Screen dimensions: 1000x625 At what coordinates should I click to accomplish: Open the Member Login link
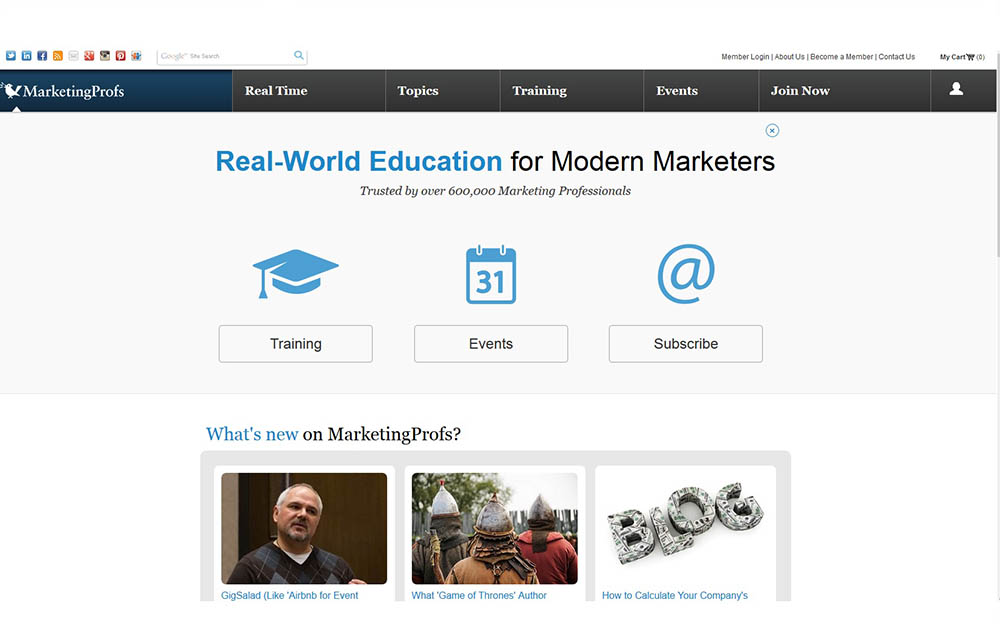(x=745, y=57)
